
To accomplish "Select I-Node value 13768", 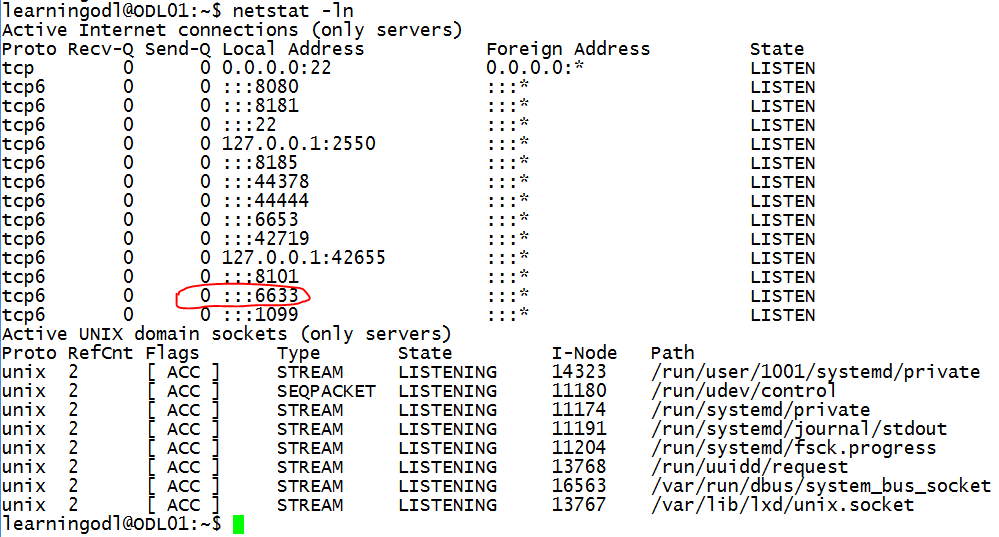I will pyautogui.click(x=579, y=467).
